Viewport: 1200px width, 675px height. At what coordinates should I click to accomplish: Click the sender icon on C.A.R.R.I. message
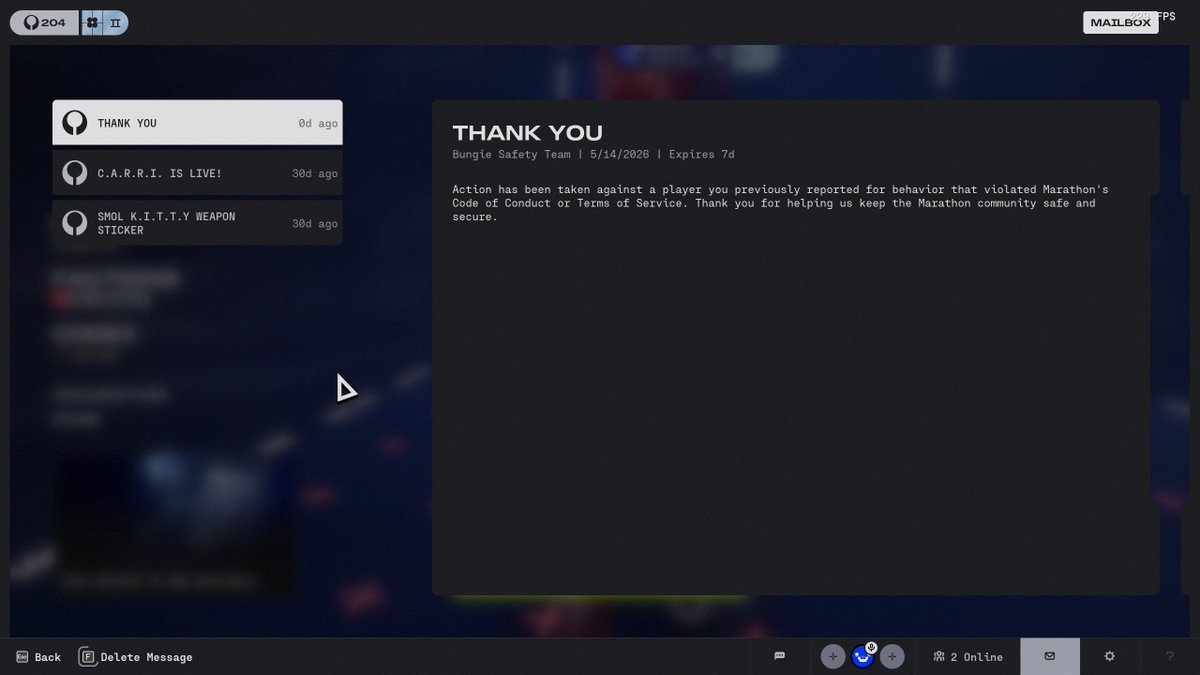(x=74, y=173)
